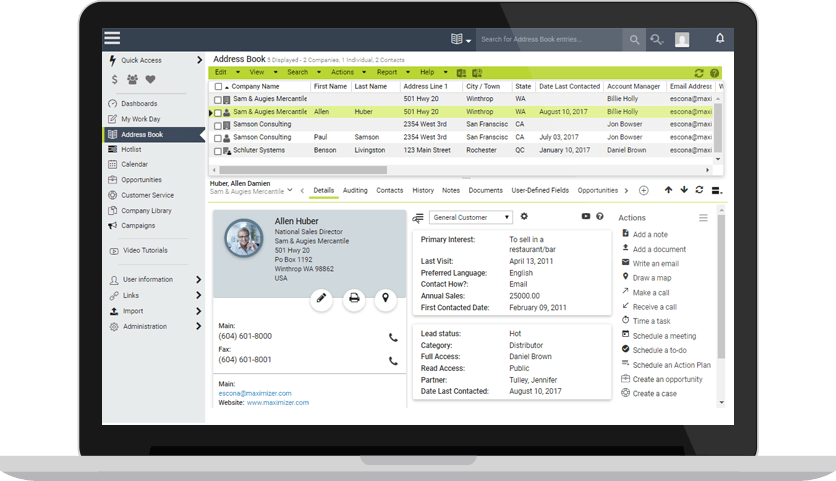Open Calendar in sidebar
This screenshot has width=836, height=481.
coord(134,164)
